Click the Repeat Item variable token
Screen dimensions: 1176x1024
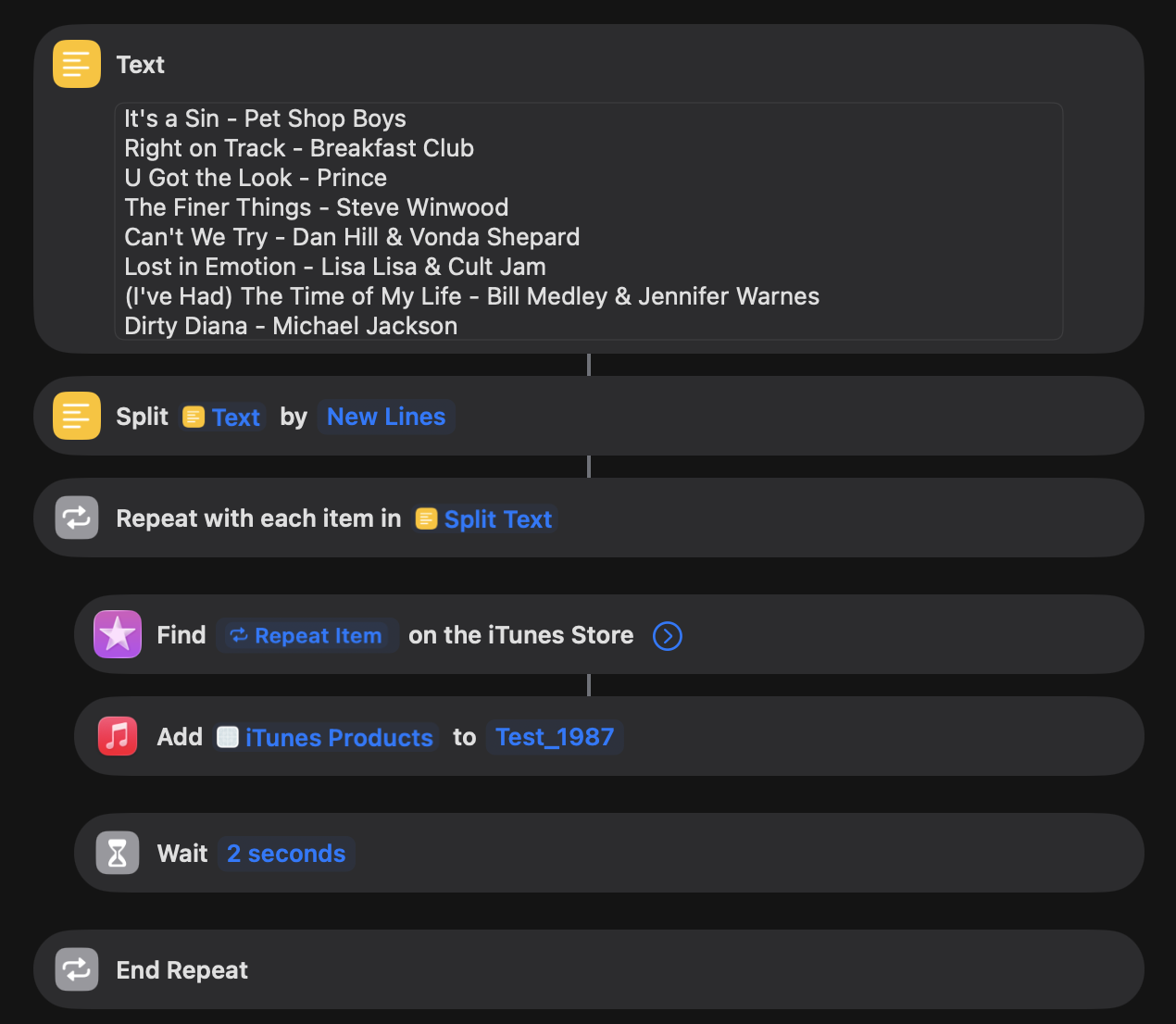point(307,636)
